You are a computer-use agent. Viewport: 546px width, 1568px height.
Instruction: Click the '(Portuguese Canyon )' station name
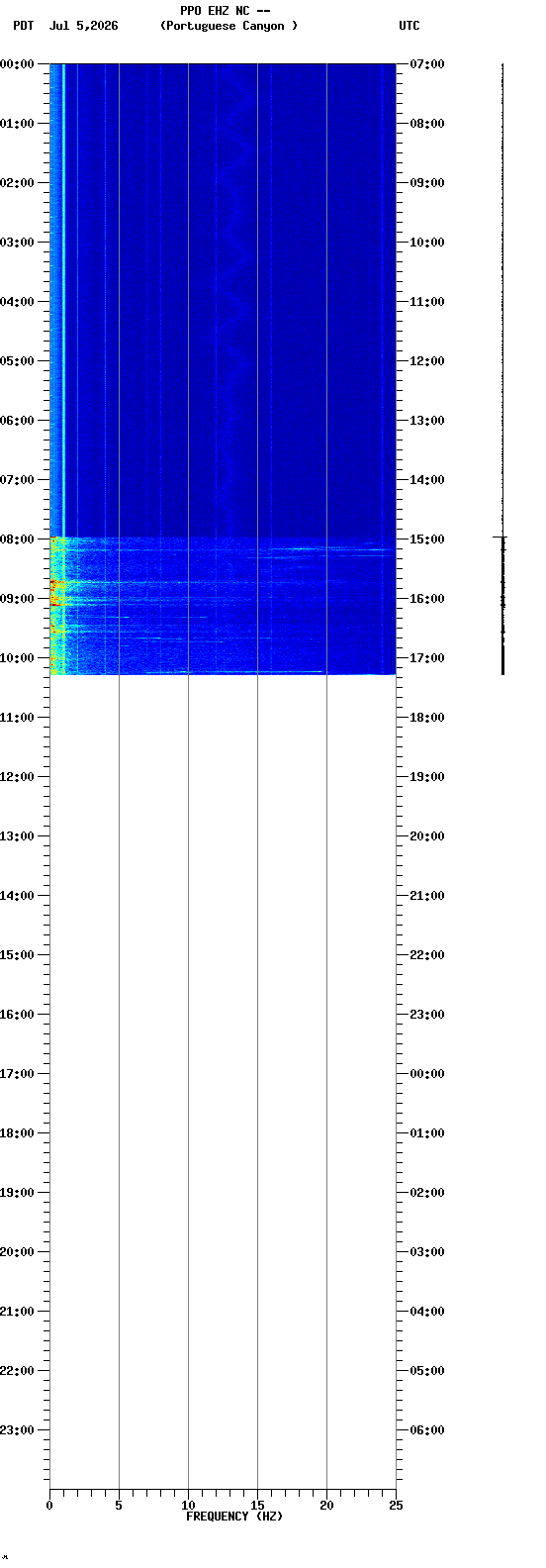pyautogui.click(x=228, y=26)
